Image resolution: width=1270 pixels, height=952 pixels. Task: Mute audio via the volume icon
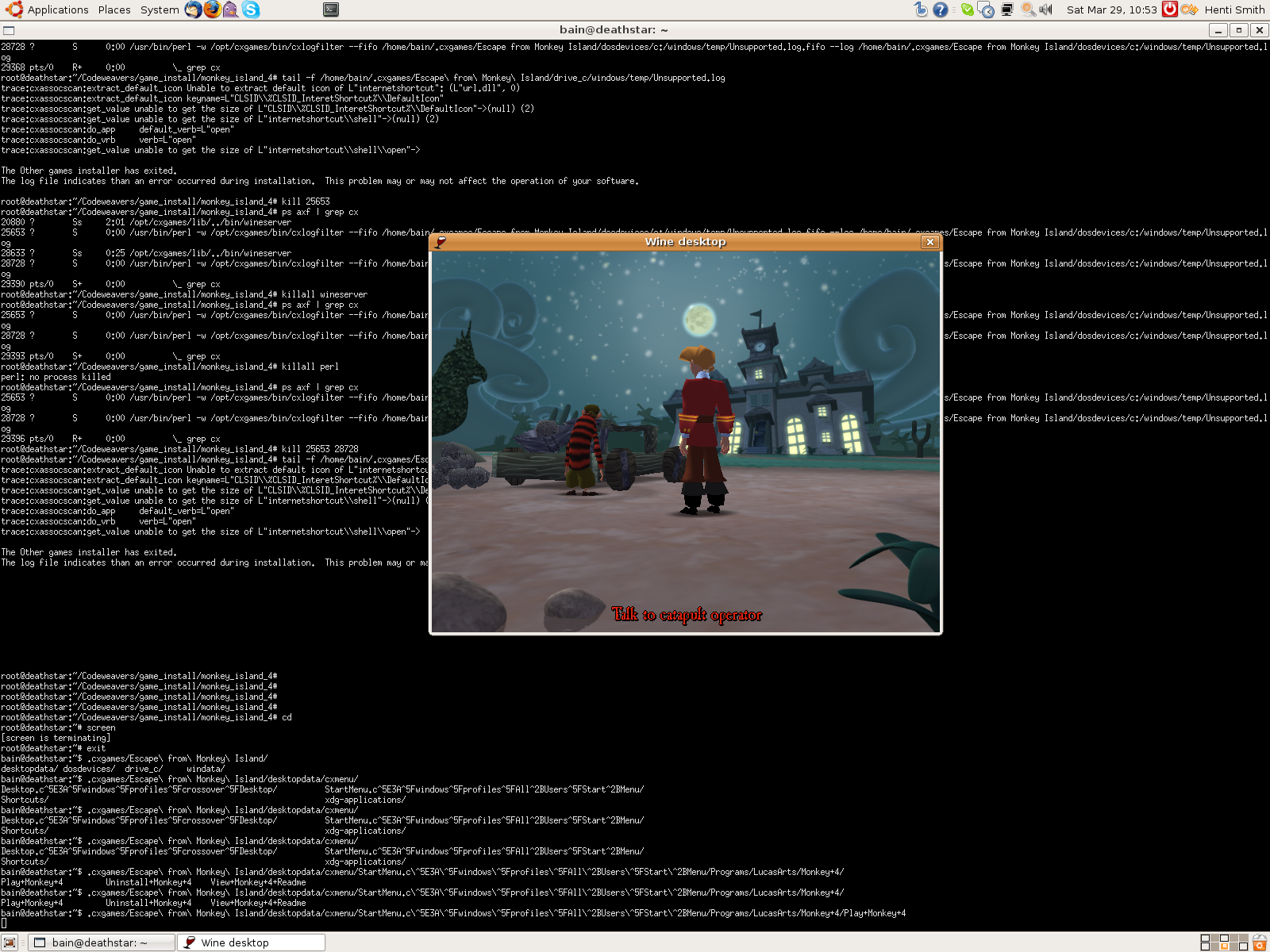1045,10
